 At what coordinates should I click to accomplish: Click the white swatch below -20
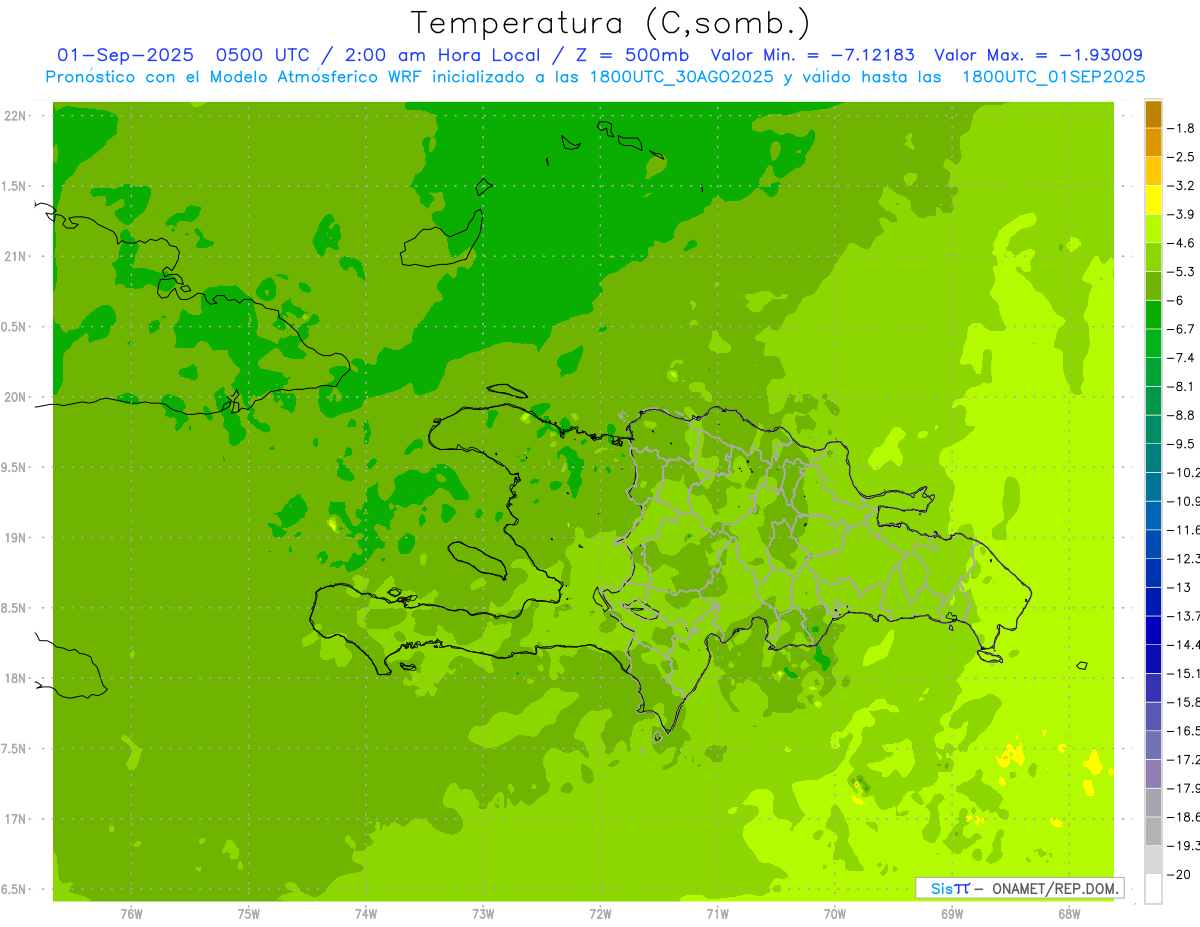click(x=1153, y=888)
